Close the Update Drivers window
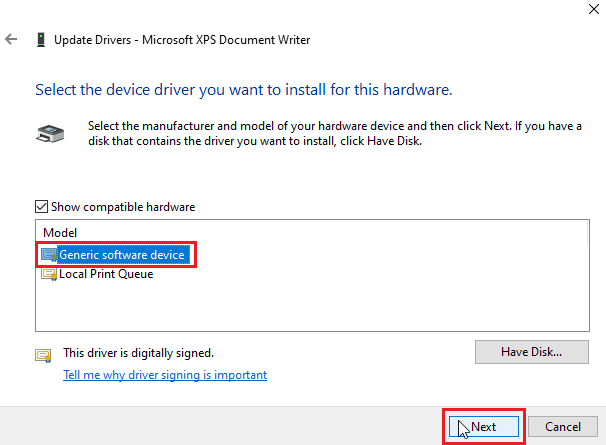Viewport: 606px width, 445px height. tap(585, 8)
